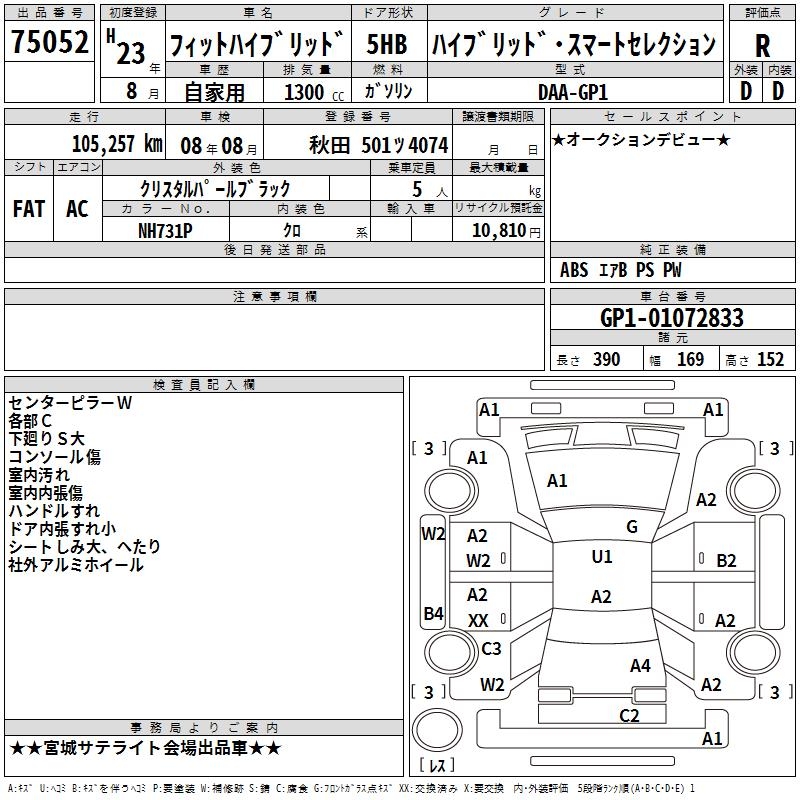Image resolution: width=800 pixels, height=800 pixels.
Task: Click the spare tire circle above レス
Action: pyautogui.click(x=437, y=730)
